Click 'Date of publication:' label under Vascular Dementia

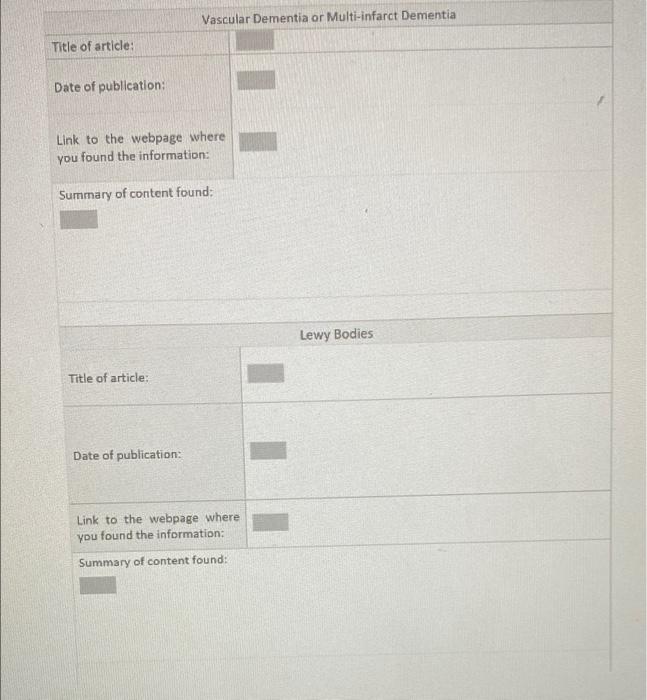point(109,86)
